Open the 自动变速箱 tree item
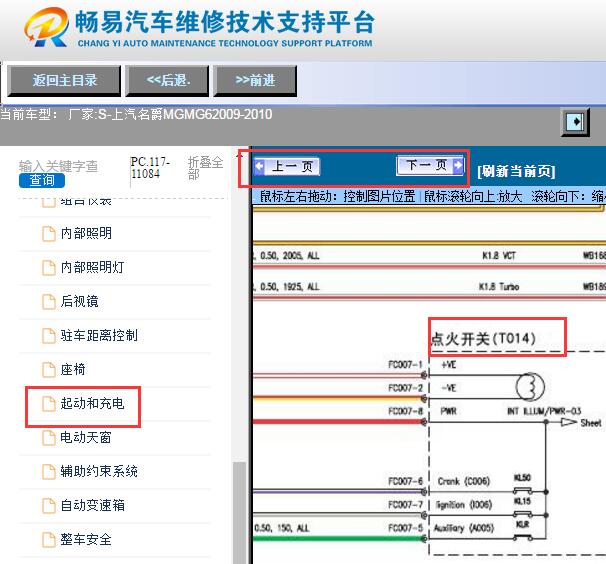Image resolution: width=606 pixels, height=564 pixels. click(x=92, y=506)
